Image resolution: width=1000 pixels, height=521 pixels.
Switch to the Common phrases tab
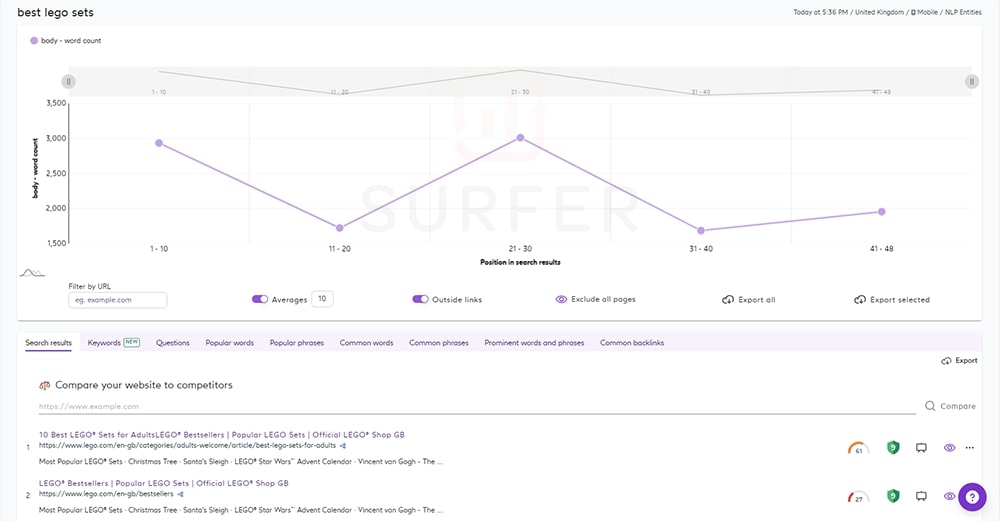click(x=439, y=342)
